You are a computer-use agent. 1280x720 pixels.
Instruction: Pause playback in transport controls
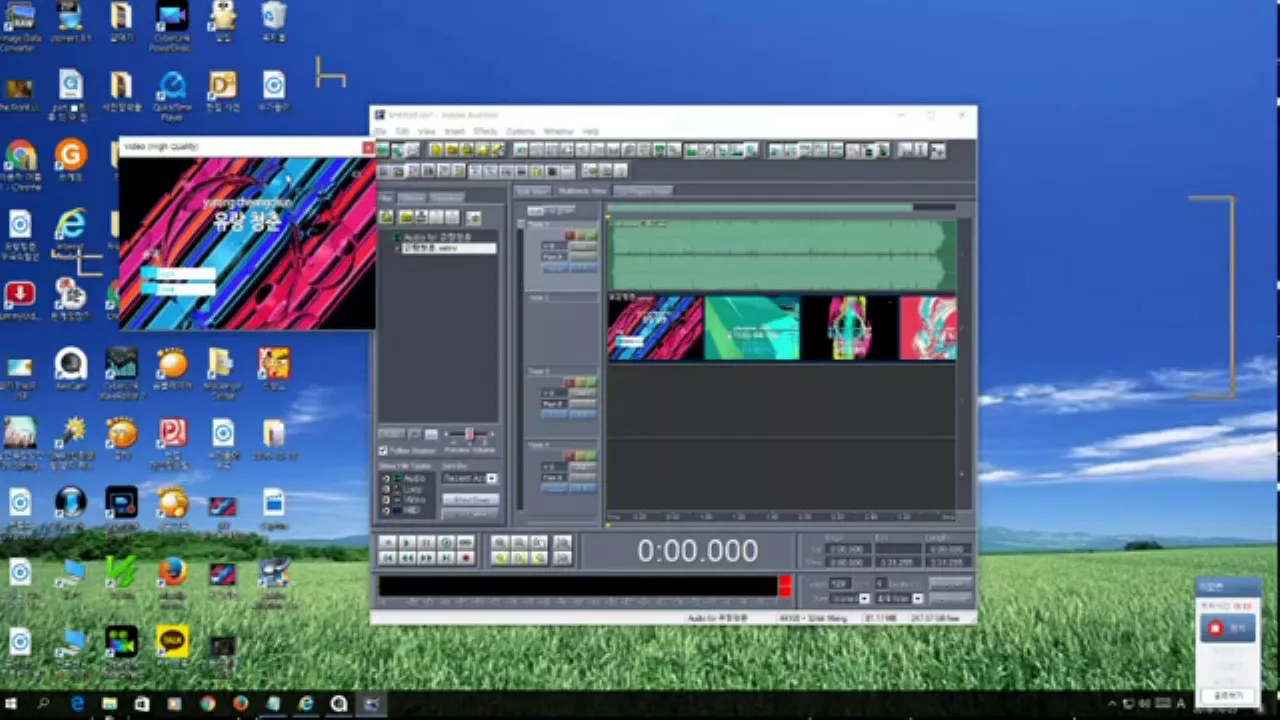[x=427, y=542]
